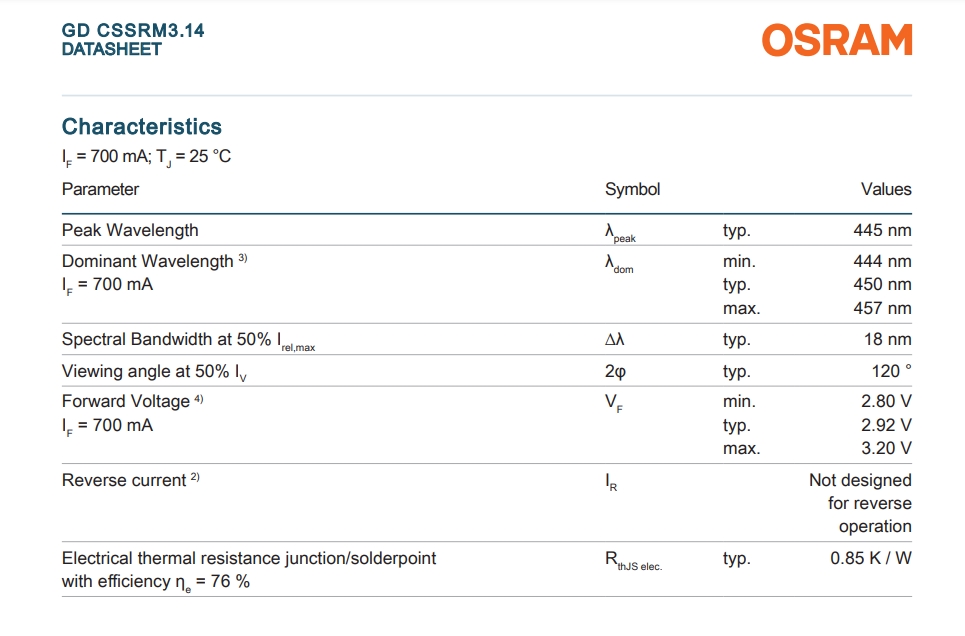Select the Characteristics section heading

pos(142,126)
